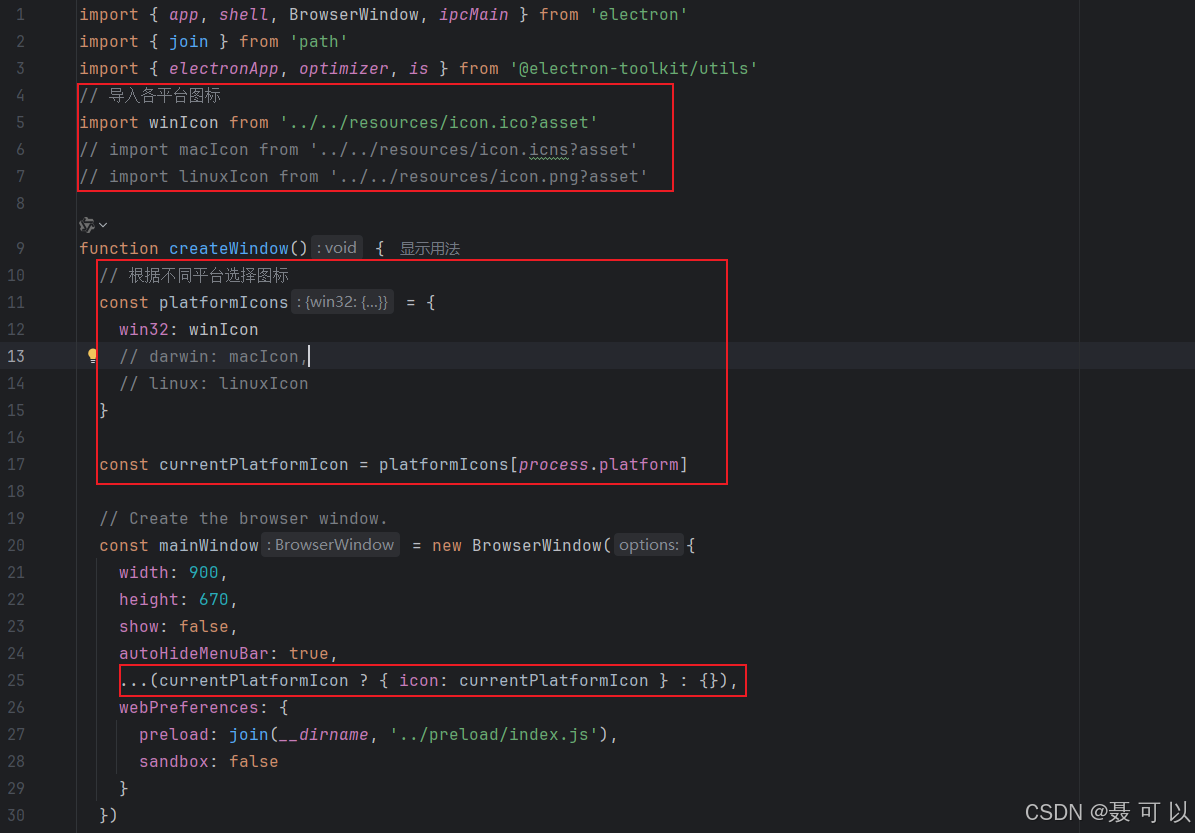1195x833 pixels.
Task: Select line number 13 in the gutter
Action: [x=16, y=356]
